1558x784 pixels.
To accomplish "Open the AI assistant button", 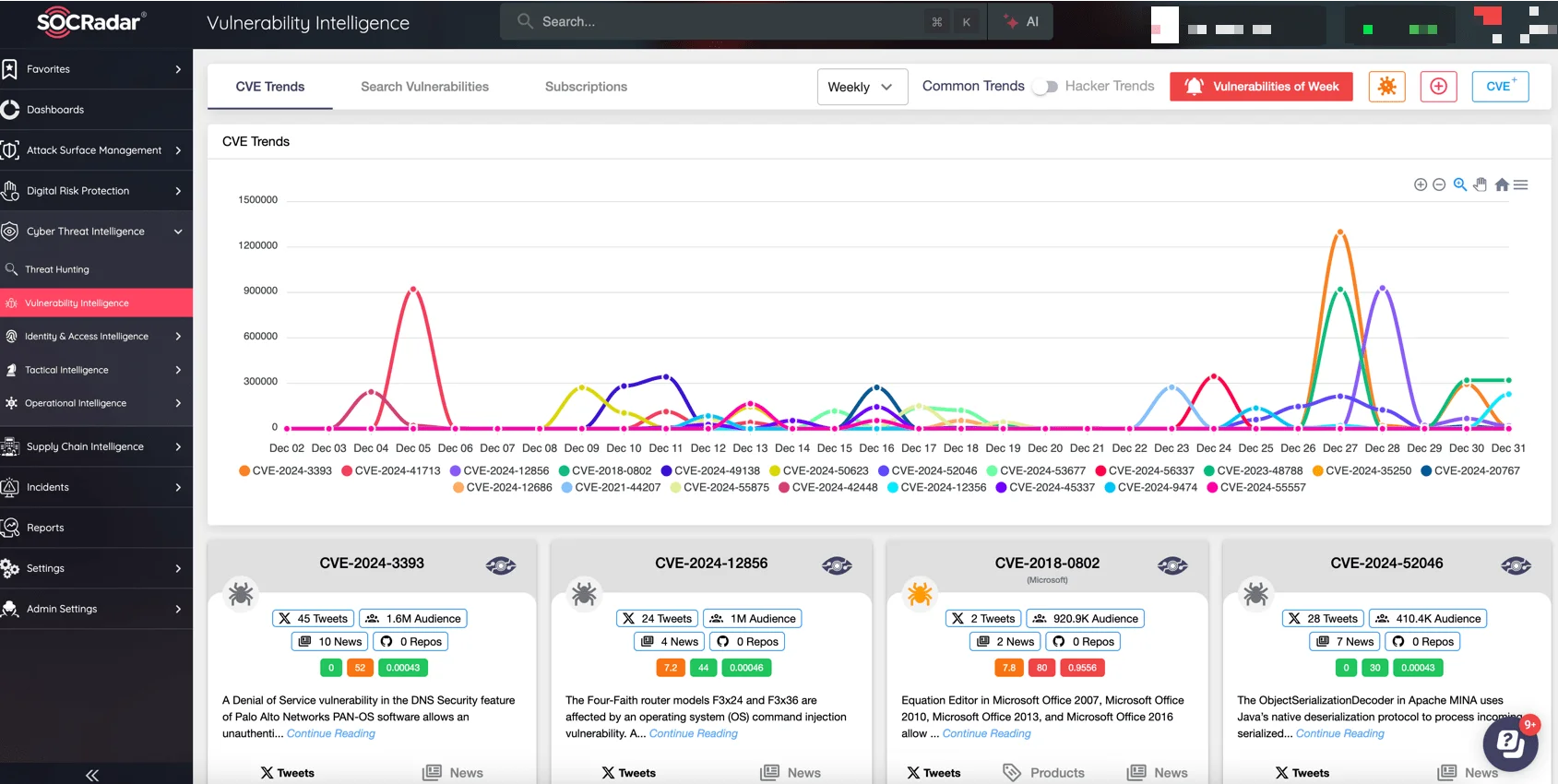I will tap(1021, 21).
